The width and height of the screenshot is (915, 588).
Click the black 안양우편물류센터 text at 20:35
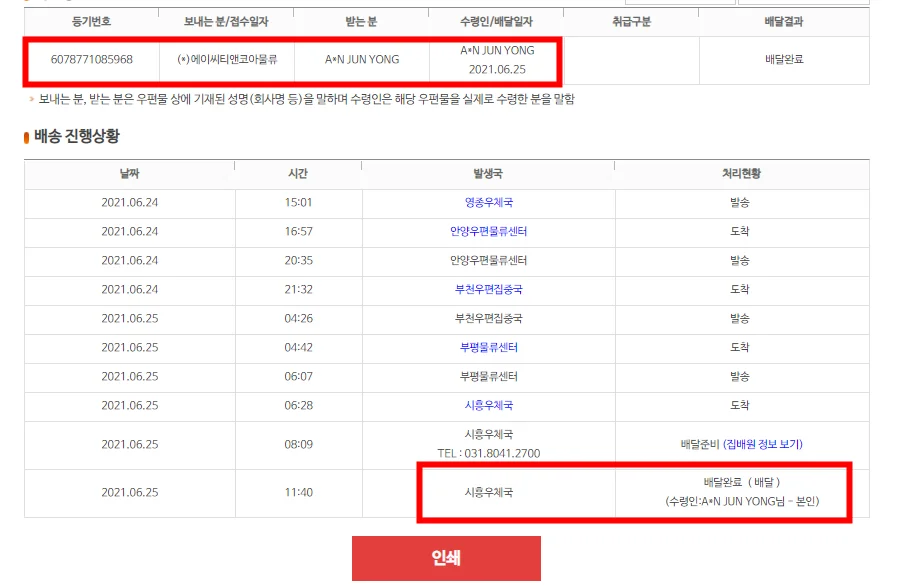(488, 260)
